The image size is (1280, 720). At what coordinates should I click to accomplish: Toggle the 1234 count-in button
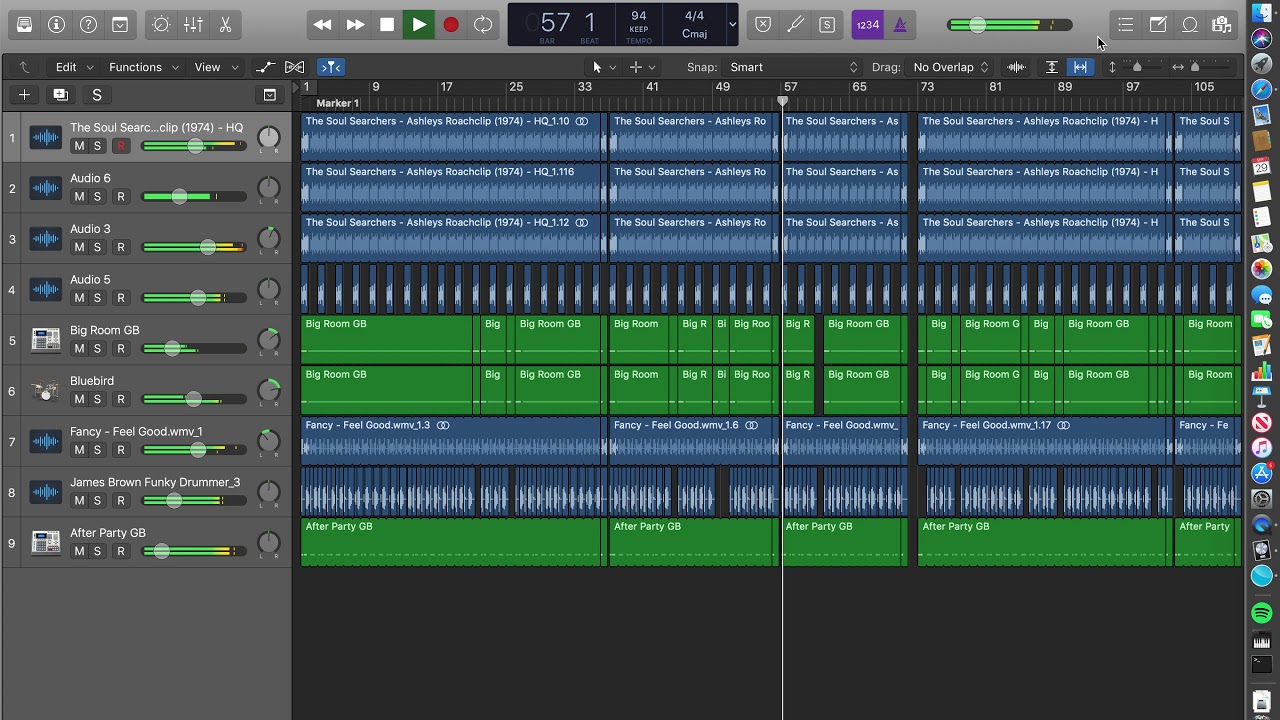[x=868, y=25]
